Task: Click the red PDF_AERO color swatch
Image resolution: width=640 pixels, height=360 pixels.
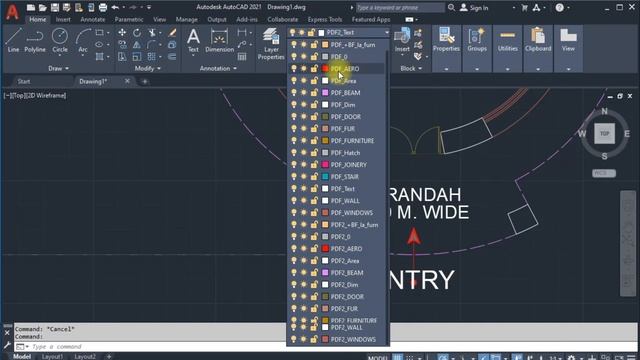Action: point(325,69)
